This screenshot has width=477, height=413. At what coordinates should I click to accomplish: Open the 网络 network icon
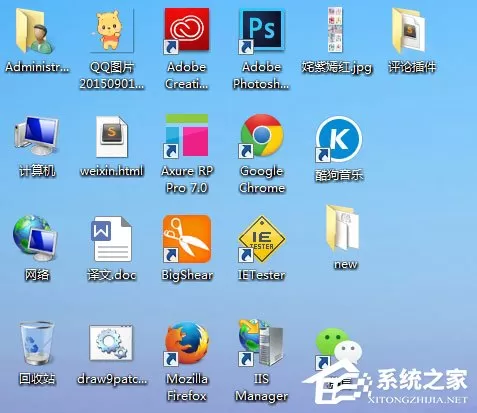[x=35, y=239]
